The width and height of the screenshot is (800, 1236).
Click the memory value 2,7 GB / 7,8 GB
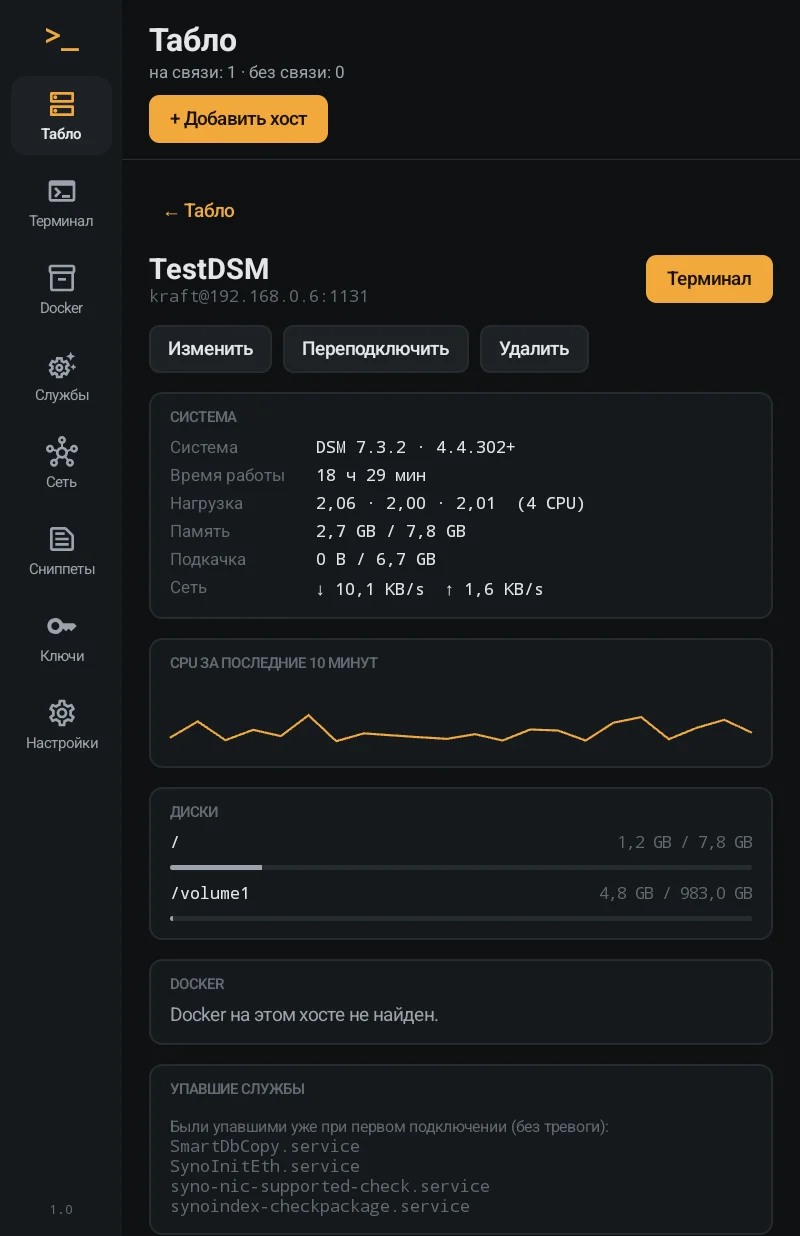coord(391,531)
